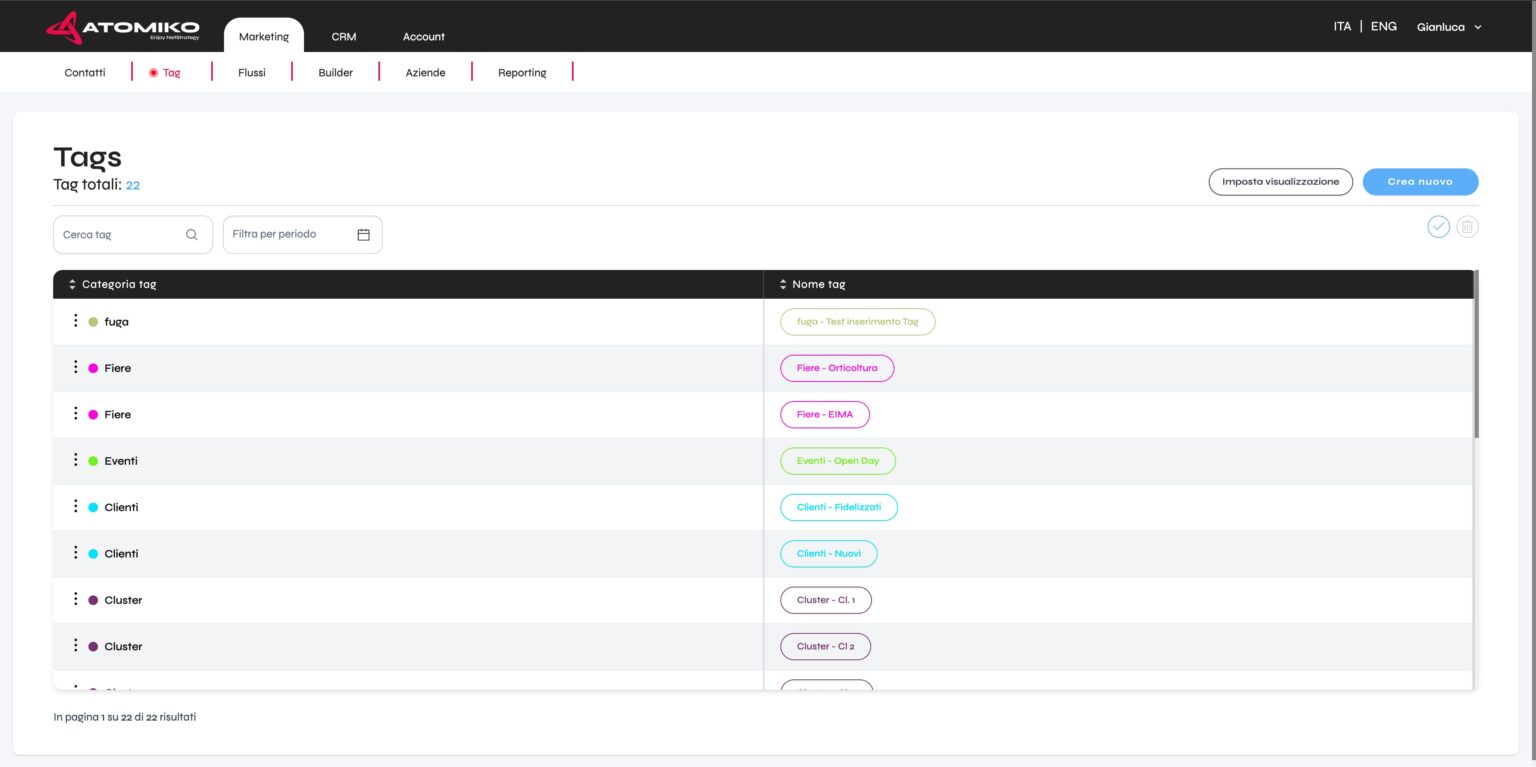Viewport: 1536px width, 767px height.
Task: Switch language to ITA
Action: (1342, 27)
